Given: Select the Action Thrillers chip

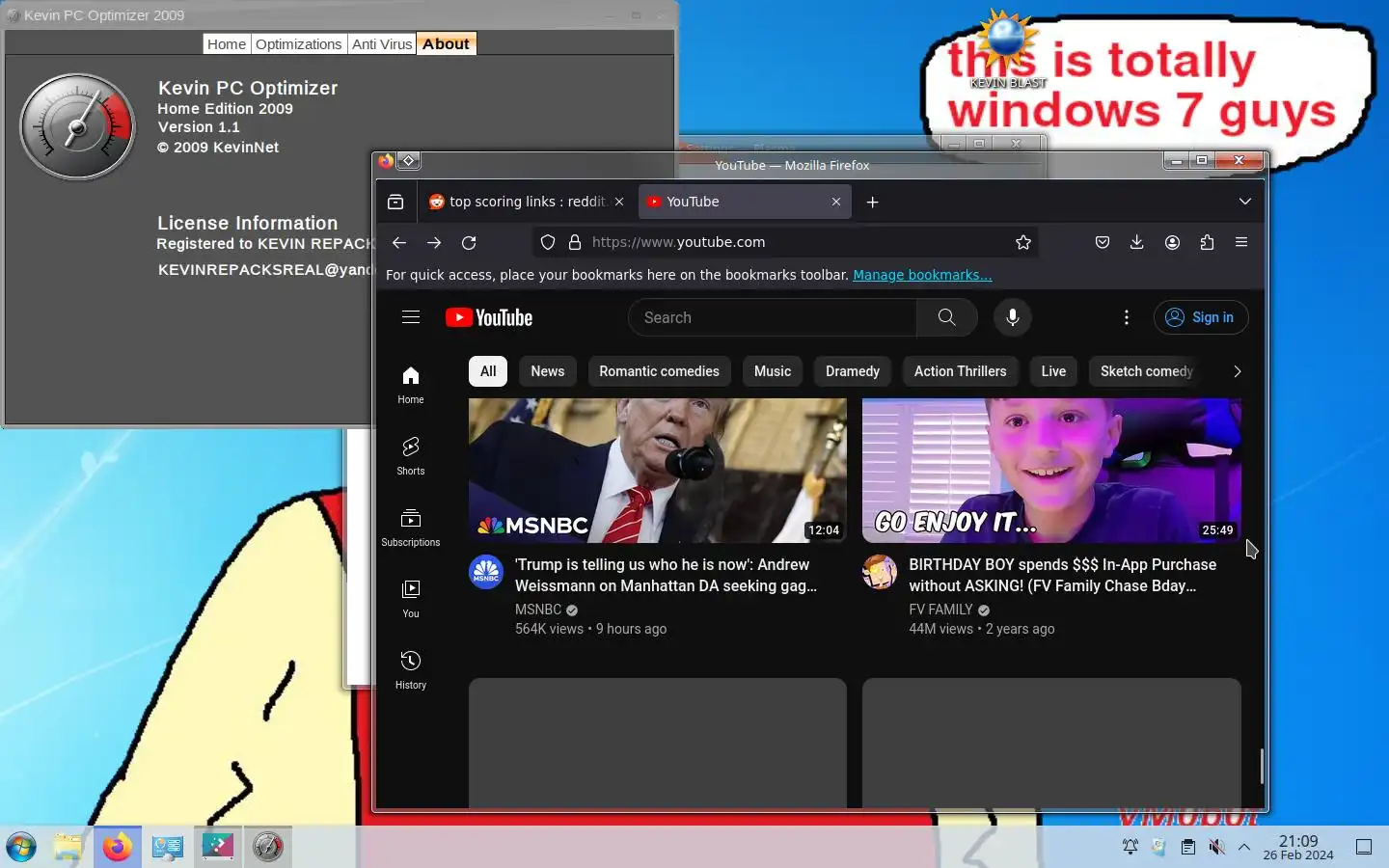Looking at the screenshot, I should click(961, 371).
